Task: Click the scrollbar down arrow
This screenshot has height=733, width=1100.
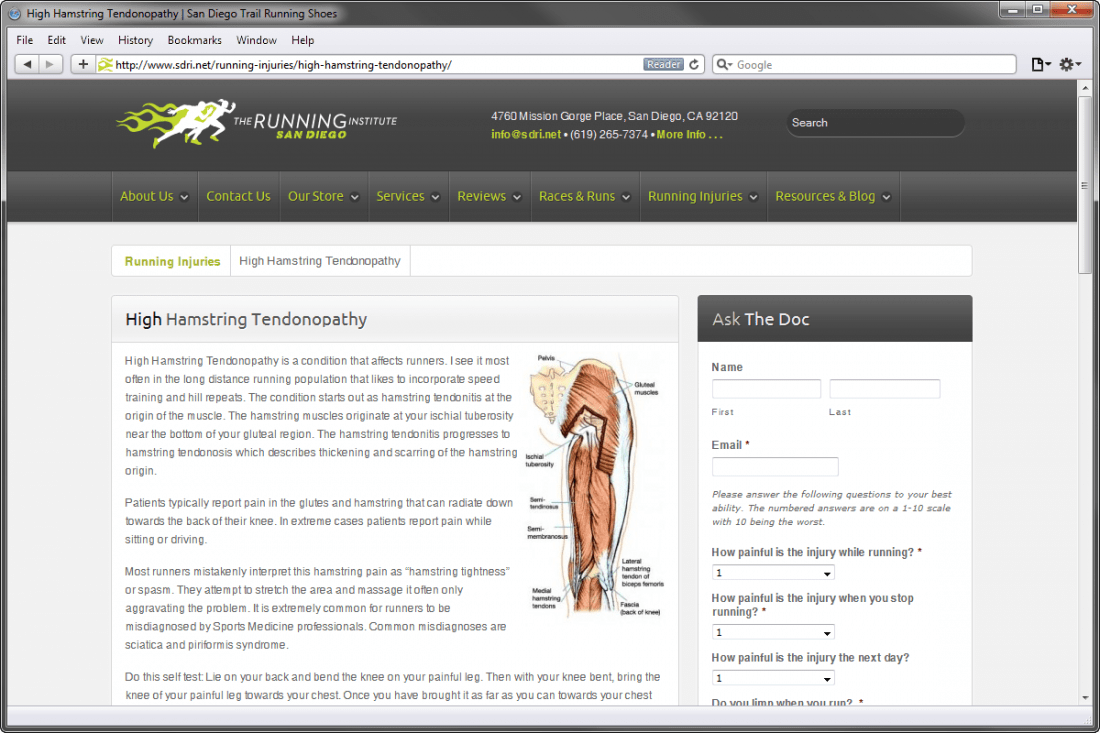Action: (x=1085, y=698)
